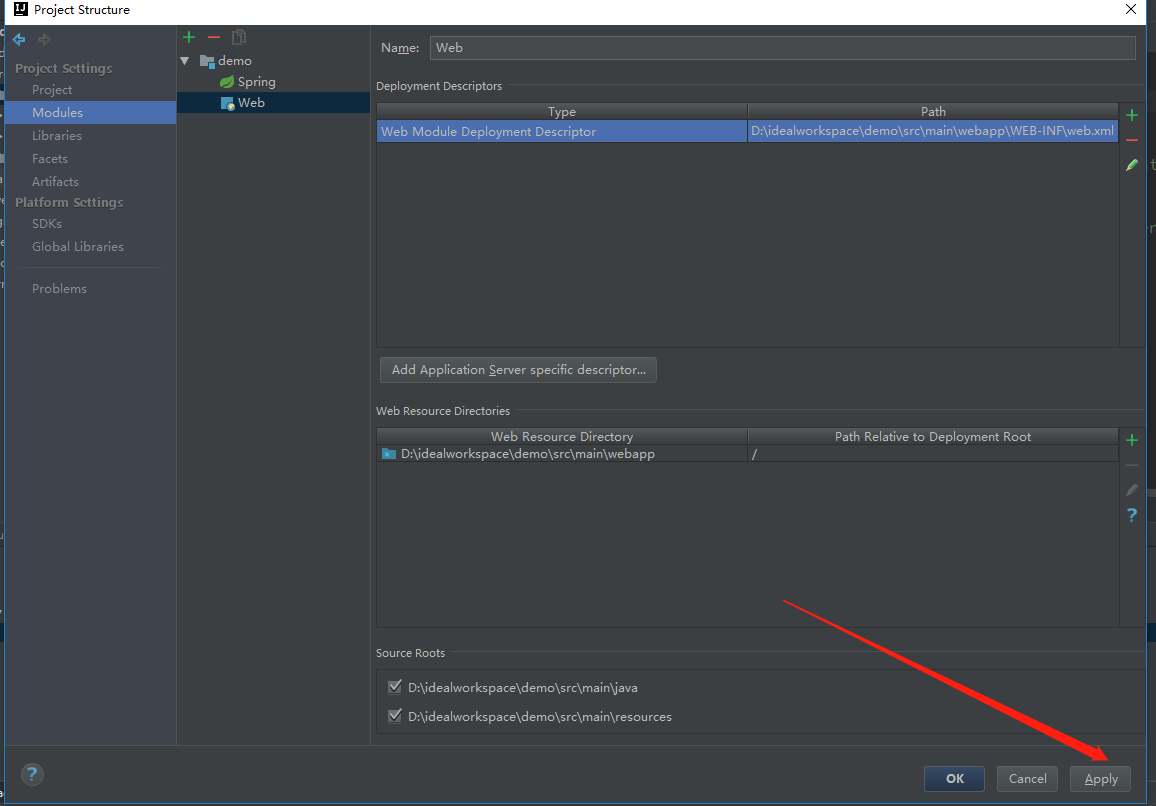Image resolution: width=1156 pixels, height=806 pixels.
Task: Click the Path column header
Action: pos(933,111)
